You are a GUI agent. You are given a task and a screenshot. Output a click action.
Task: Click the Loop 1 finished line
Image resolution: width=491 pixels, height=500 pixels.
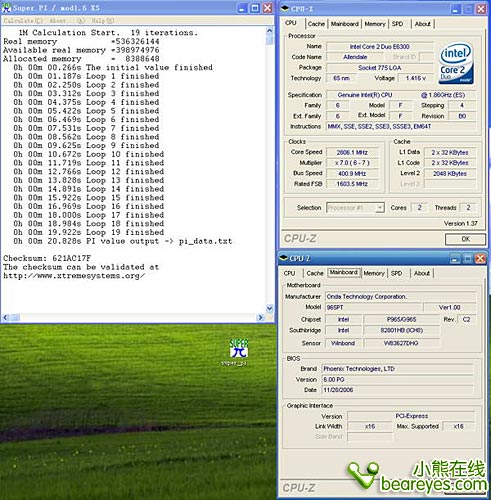[x=86, y=76]
